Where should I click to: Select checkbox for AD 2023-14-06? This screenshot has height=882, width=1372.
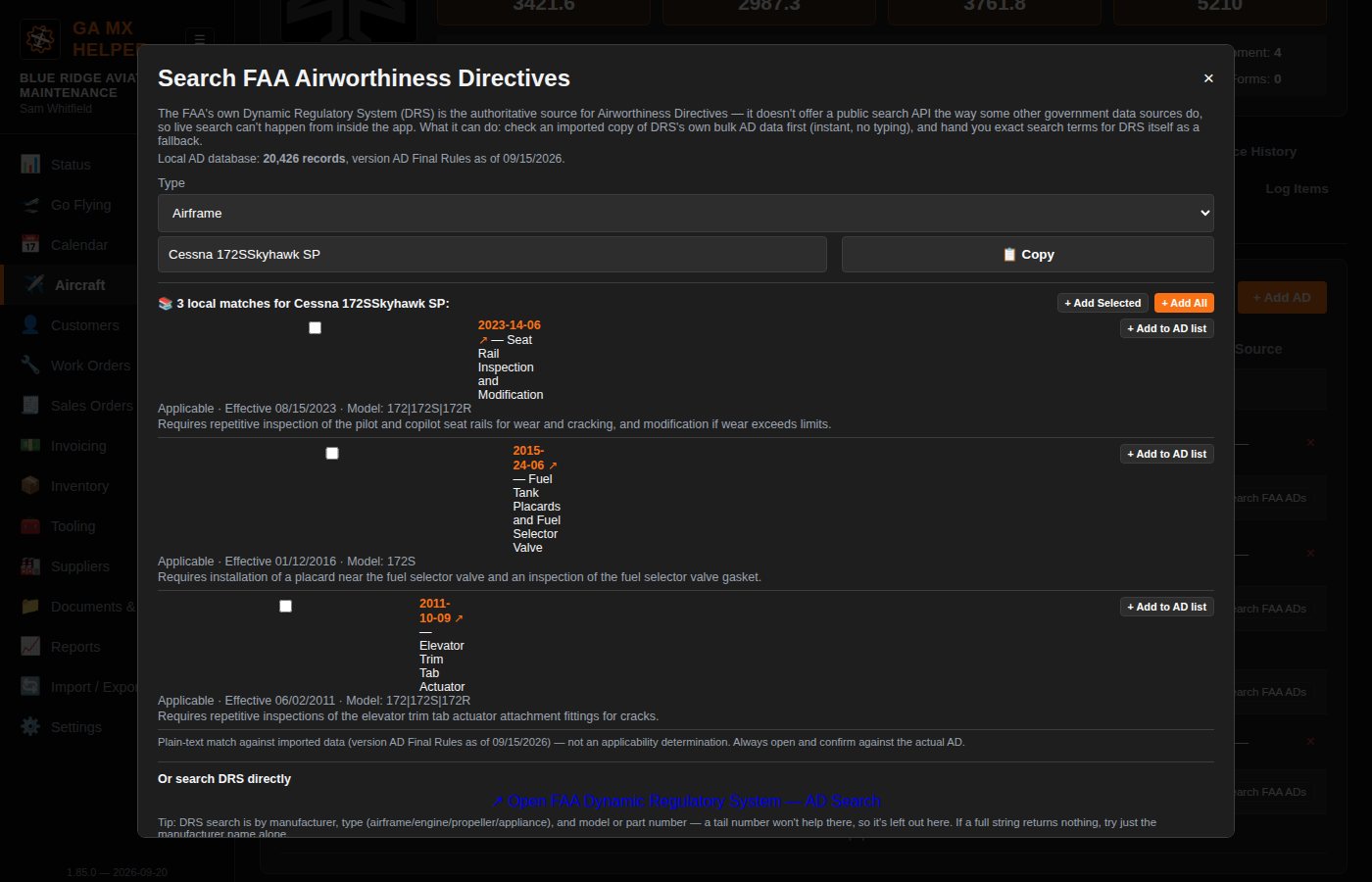point(315,327)
